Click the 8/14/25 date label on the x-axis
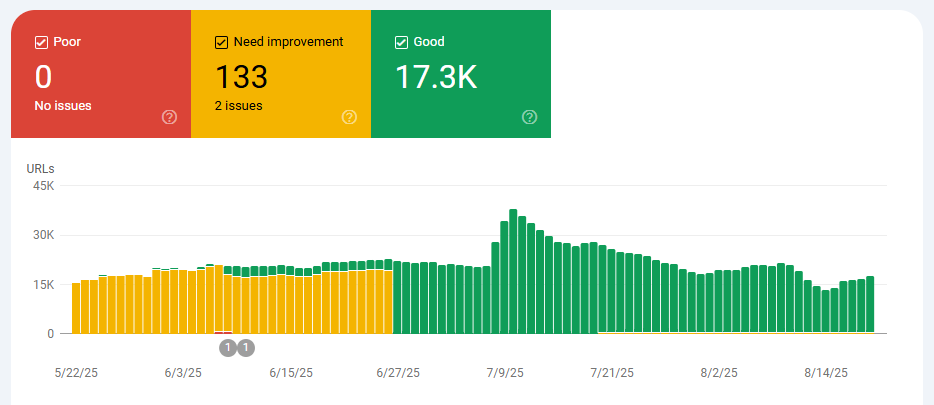The height and width of the screenshot is (405, 934). pos(827,373)
